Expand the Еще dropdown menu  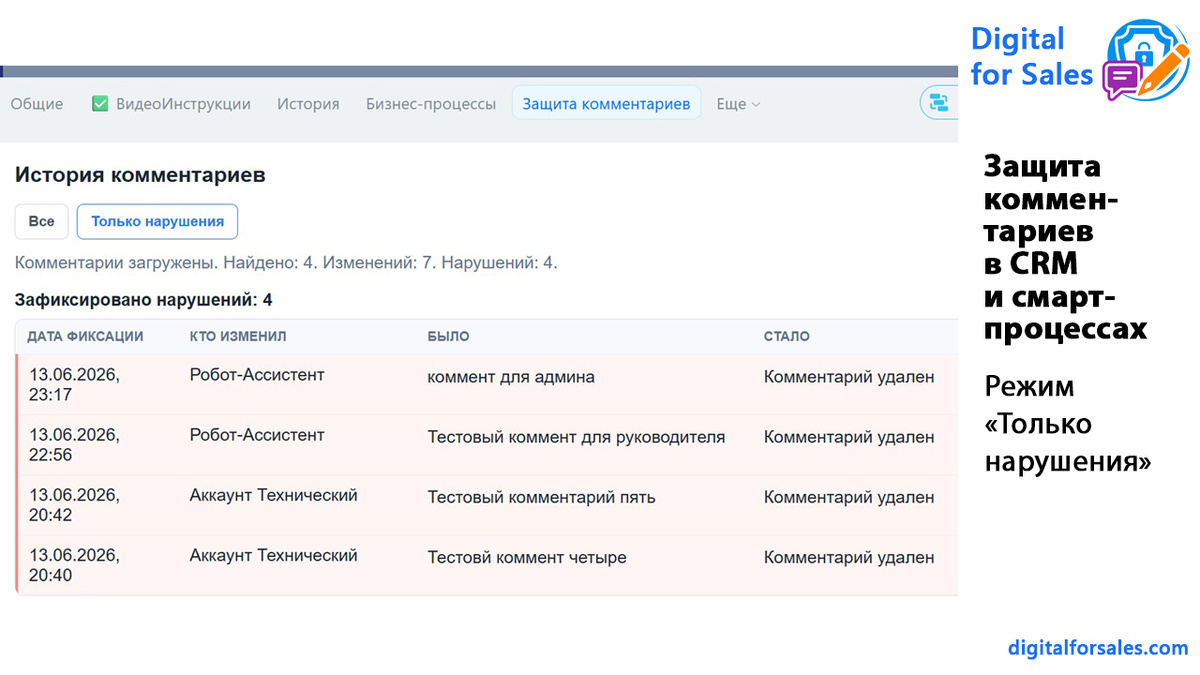(738, 104)
